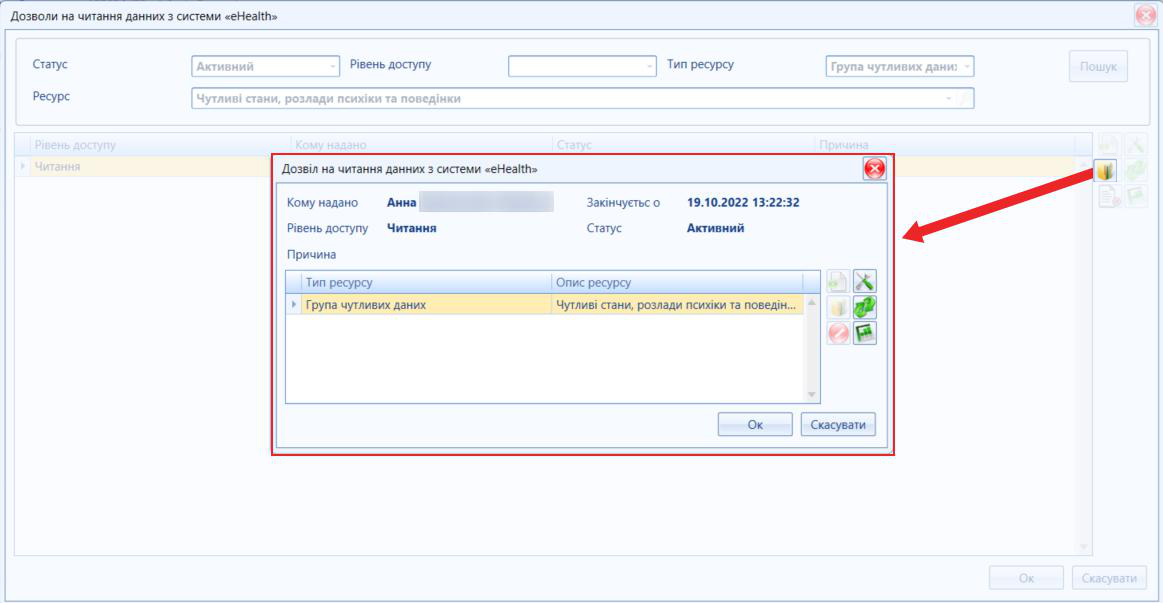Viewport: 1163px width, 604px height.
Task: Click the Рівень доступу column header in the background grid
Action: point(159,145)
